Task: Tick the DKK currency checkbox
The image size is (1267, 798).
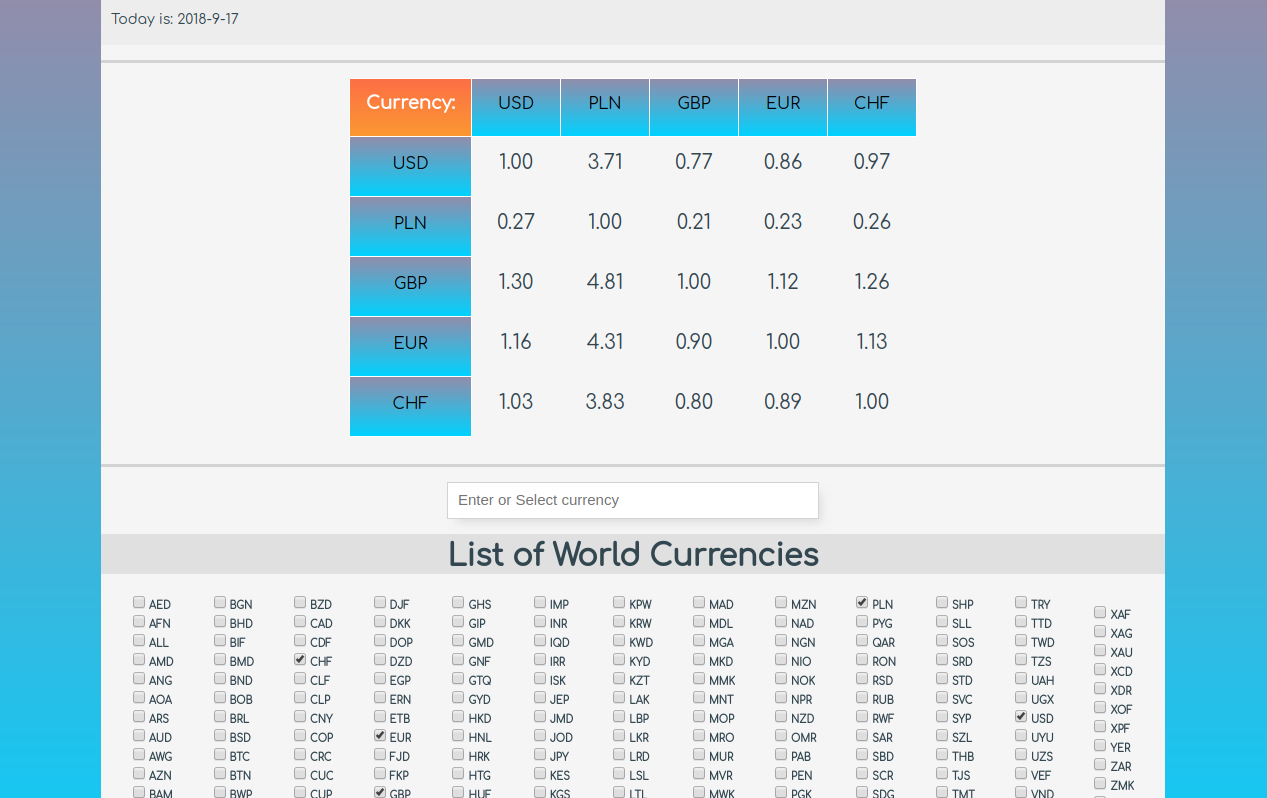Action: point(380,621)
